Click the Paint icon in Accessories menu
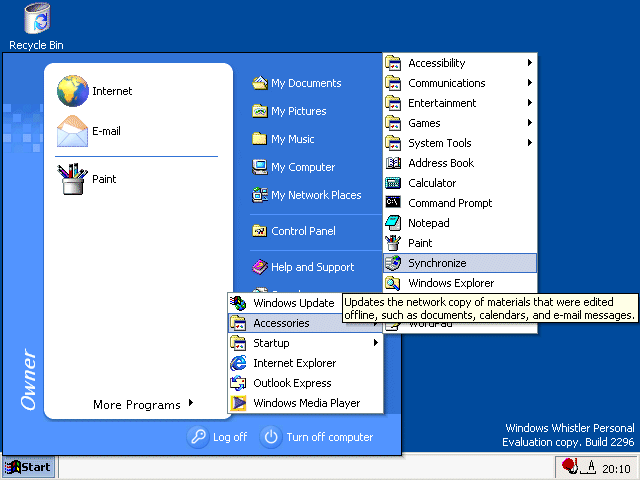This screenshot has height=480, width=640. pyautogui.click(x=393, y=243)
